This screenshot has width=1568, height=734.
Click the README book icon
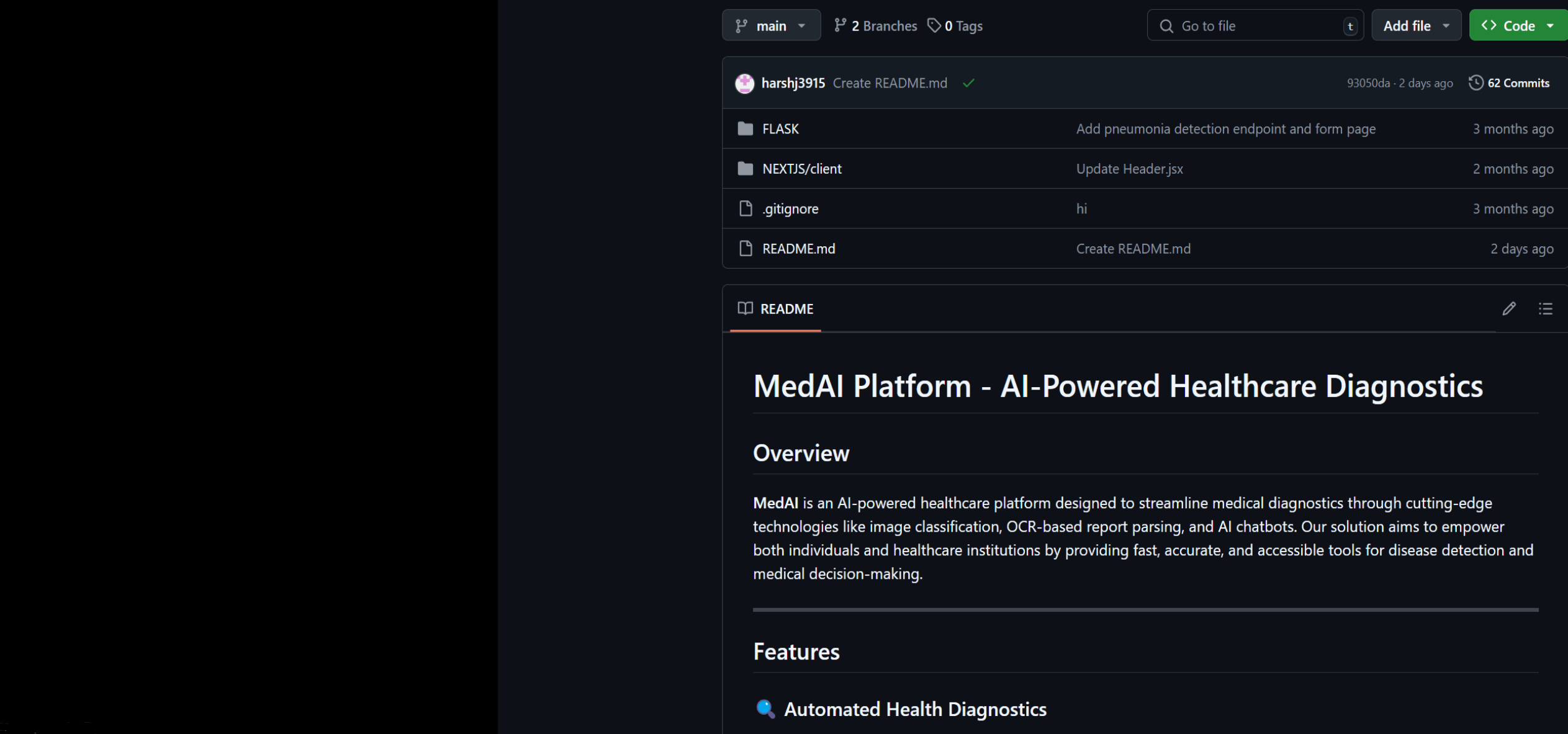[x=745, y=308]
